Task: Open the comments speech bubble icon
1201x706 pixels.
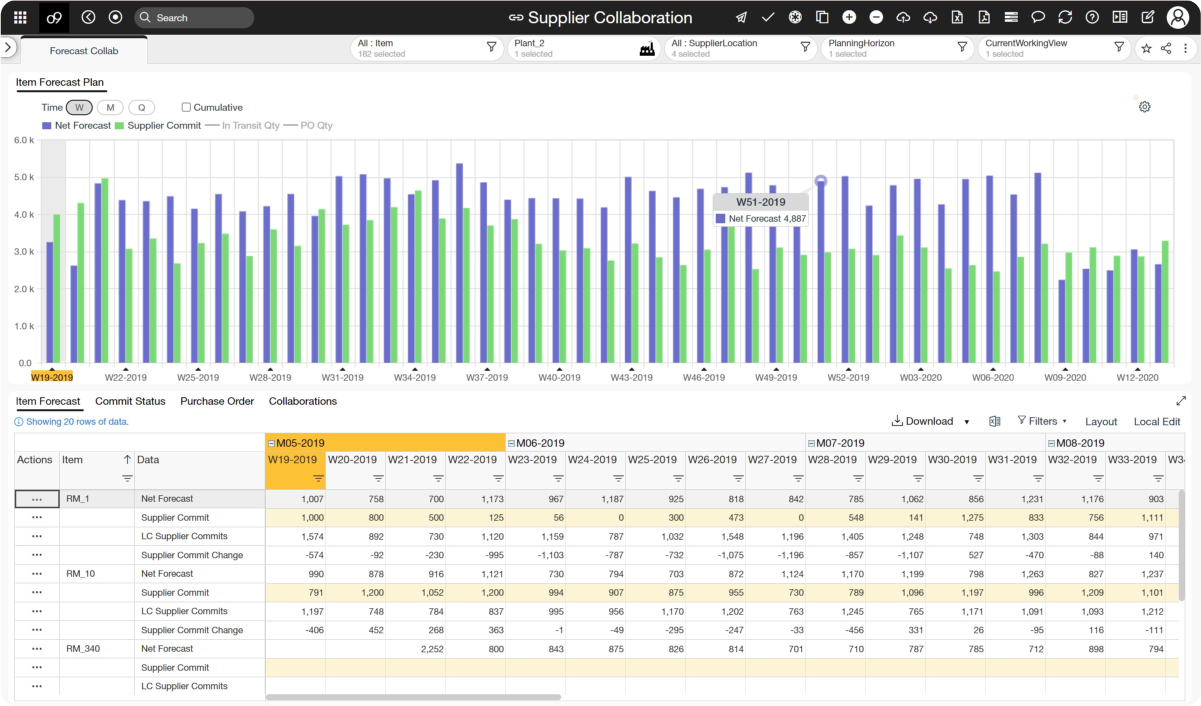Action: click(x=1038, y=17)
